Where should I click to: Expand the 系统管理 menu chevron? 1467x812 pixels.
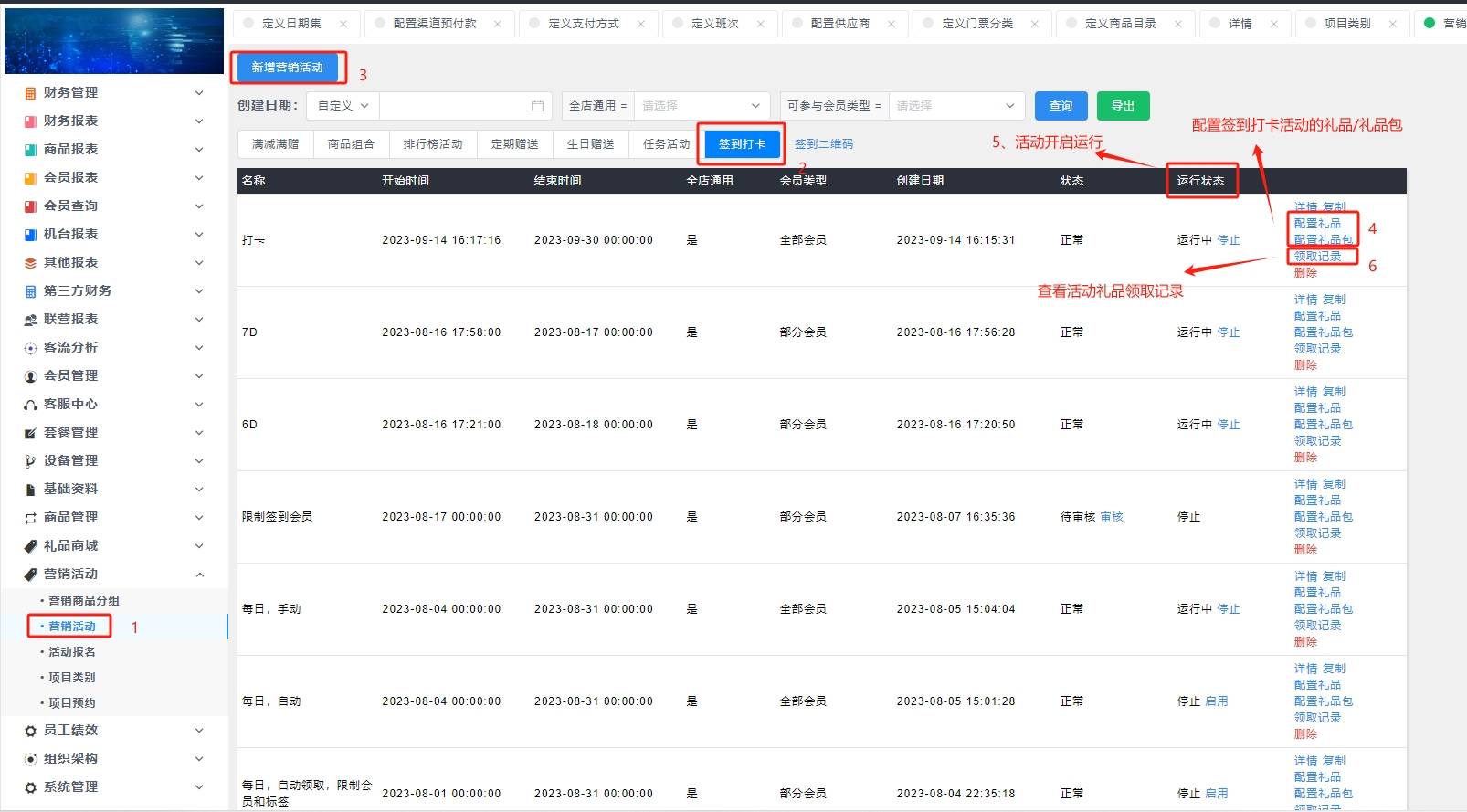(x=199, y=787)
